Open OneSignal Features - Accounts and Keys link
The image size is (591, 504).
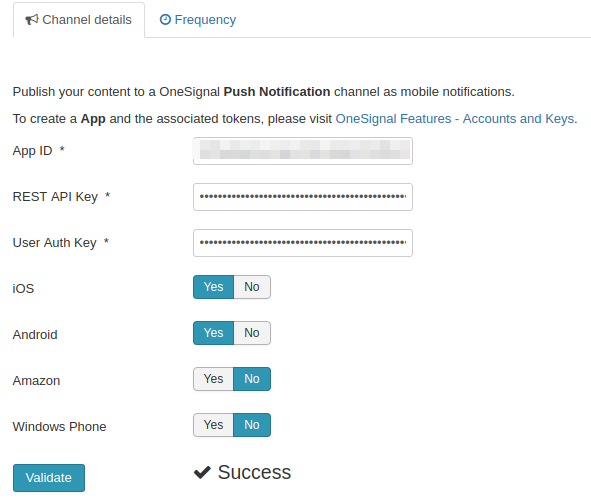[455, 119]
